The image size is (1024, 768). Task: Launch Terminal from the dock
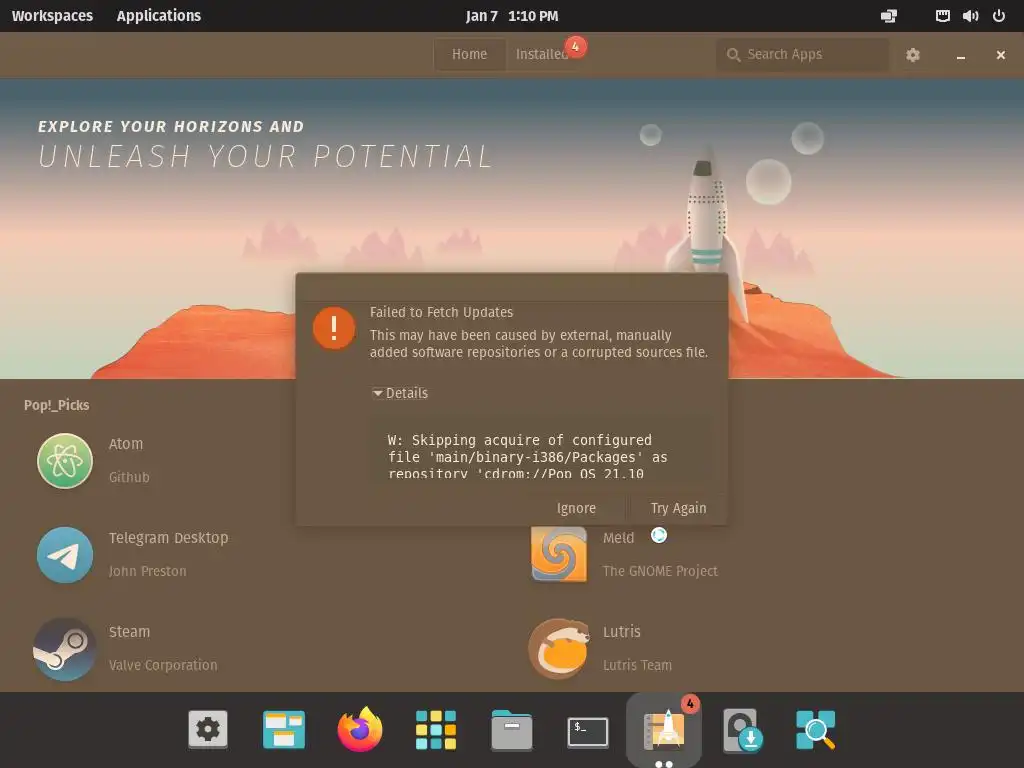tap(588, 731)
